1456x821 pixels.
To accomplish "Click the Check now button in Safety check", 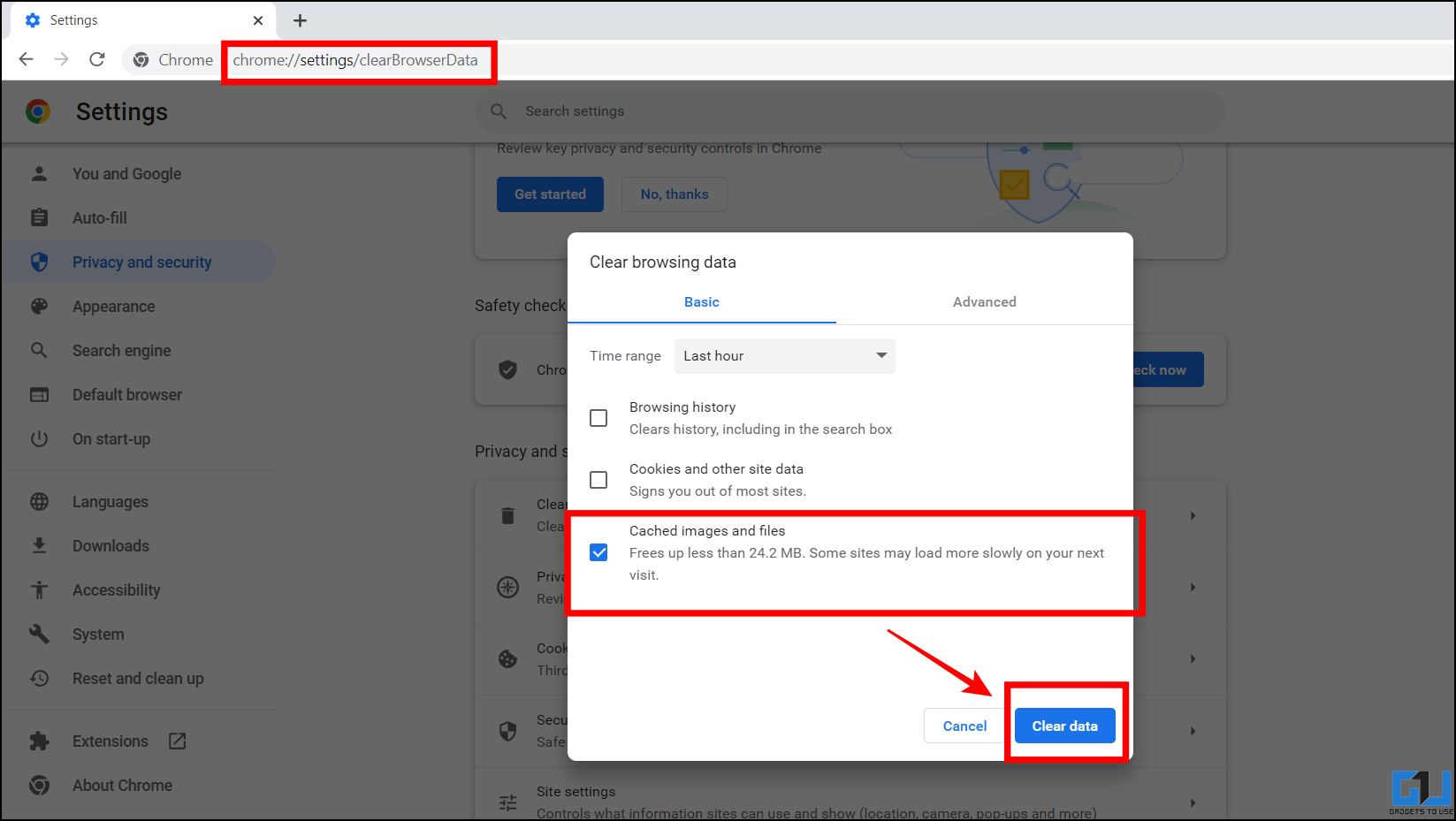I will tap(1168, 369).
